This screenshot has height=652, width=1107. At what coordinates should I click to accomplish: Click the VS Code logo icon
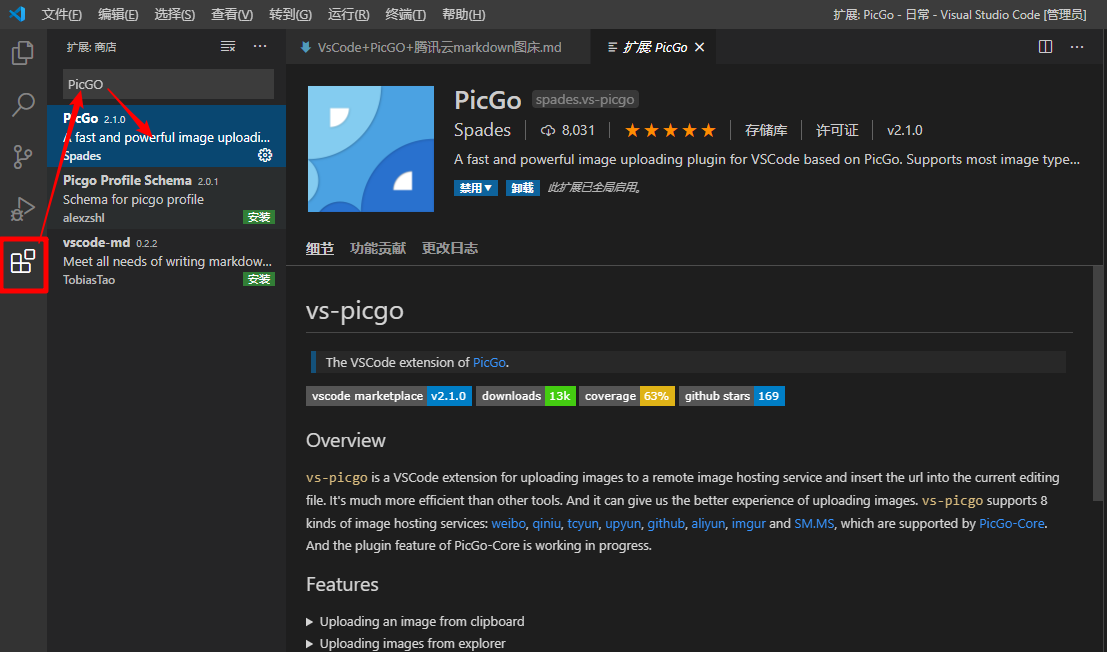point(17,14)
